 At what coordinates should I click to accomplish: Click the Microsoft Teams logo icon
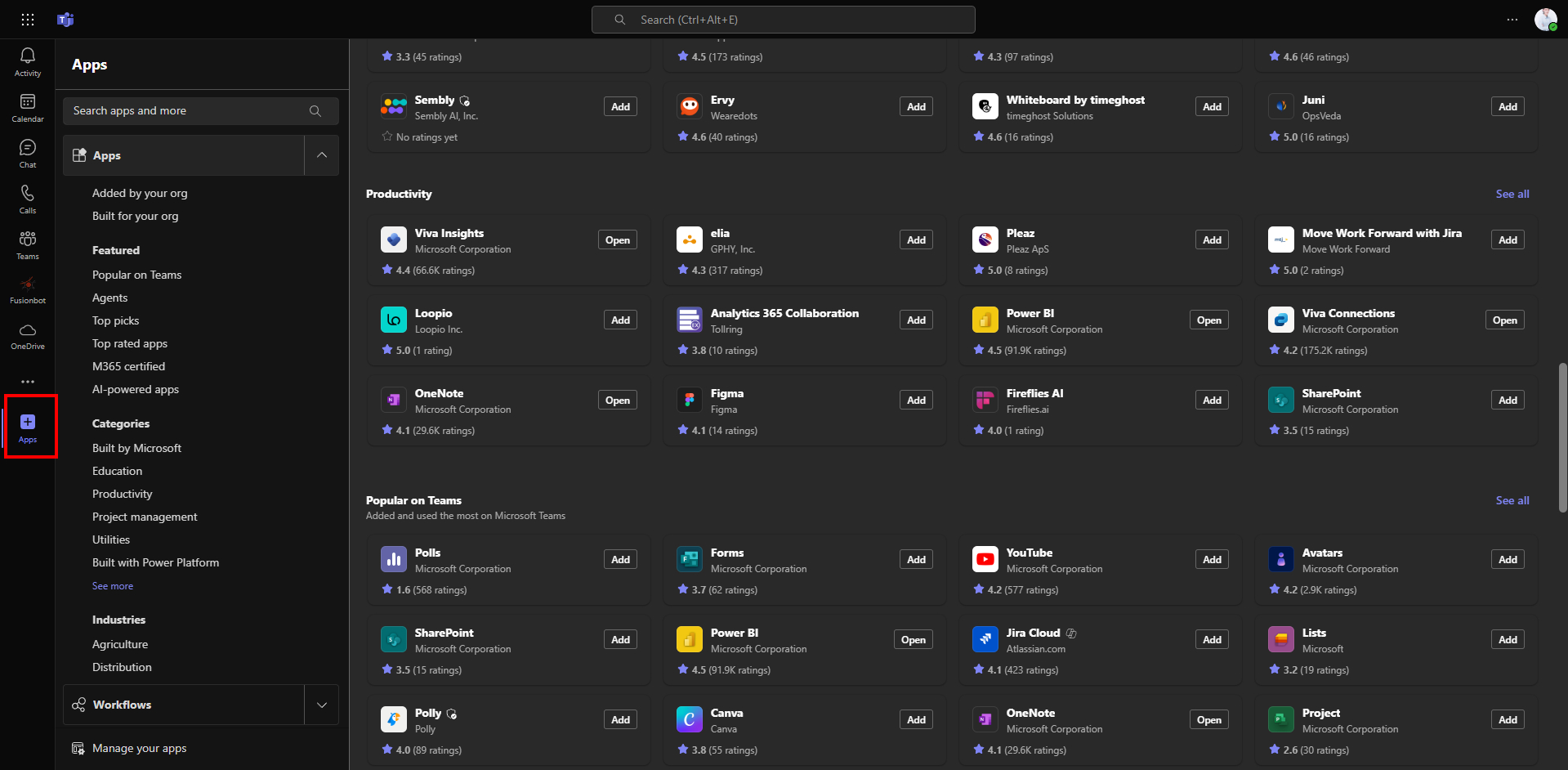coord(65,20)
